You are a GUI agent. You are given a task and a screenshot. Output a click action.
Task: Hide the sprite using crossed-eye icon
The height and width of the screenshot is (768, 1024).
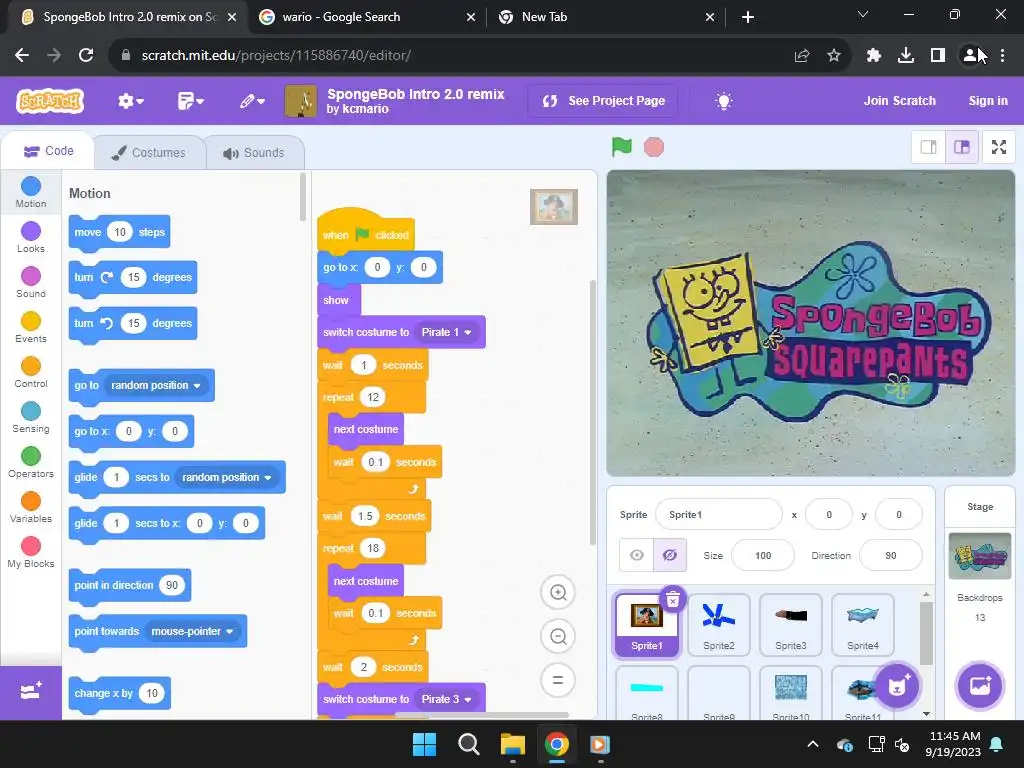click(669, 555)
